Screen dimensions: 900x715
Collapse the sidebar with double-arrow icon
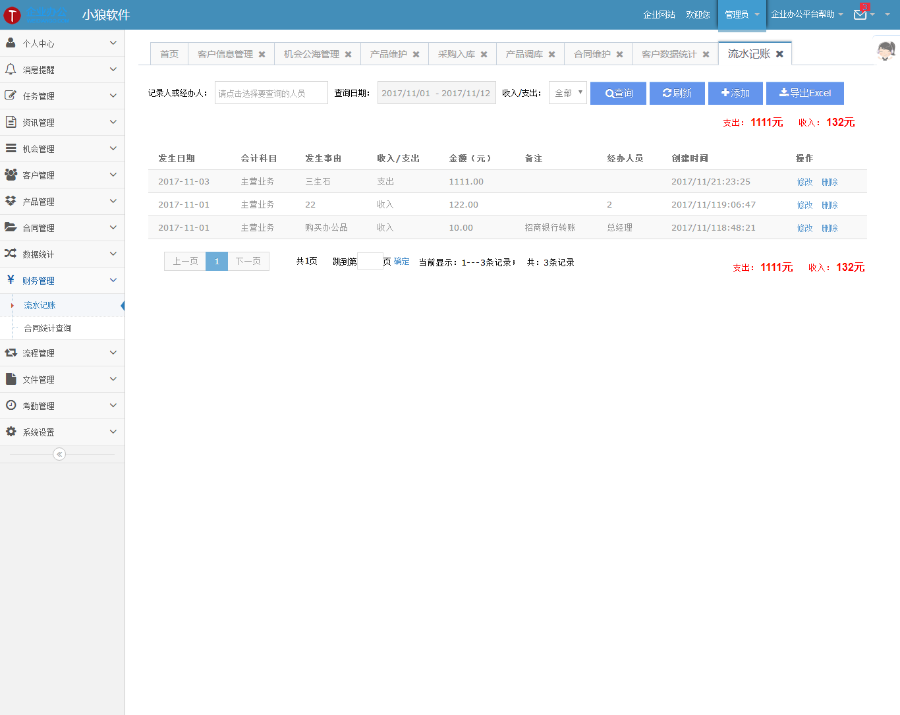pyautogui.click(x=59, y=454)
